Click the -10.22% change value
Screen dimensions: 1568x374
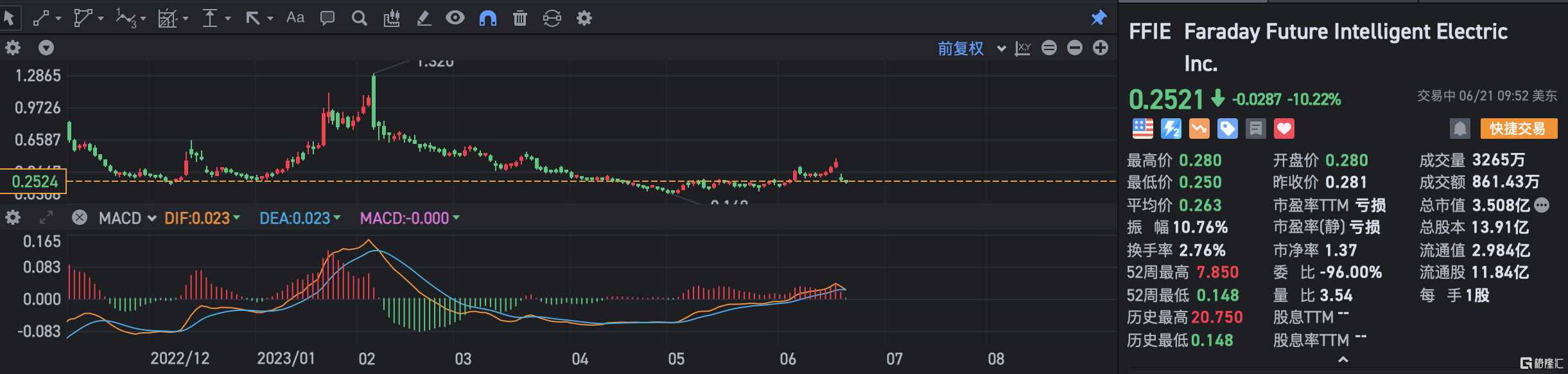1314,100
